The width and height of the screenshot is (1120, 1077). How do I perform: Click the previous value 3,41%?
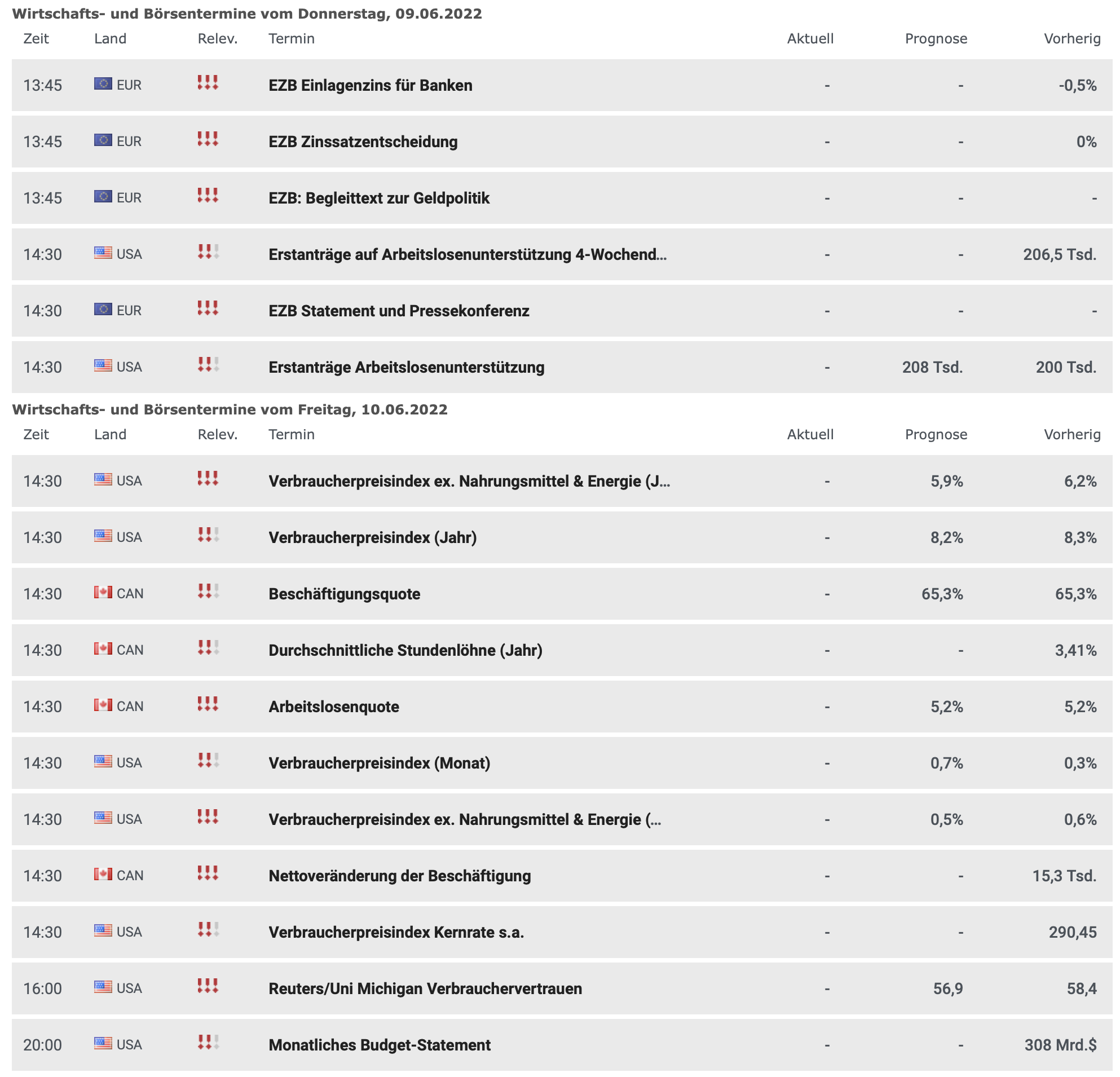[x=1076, y=651]
